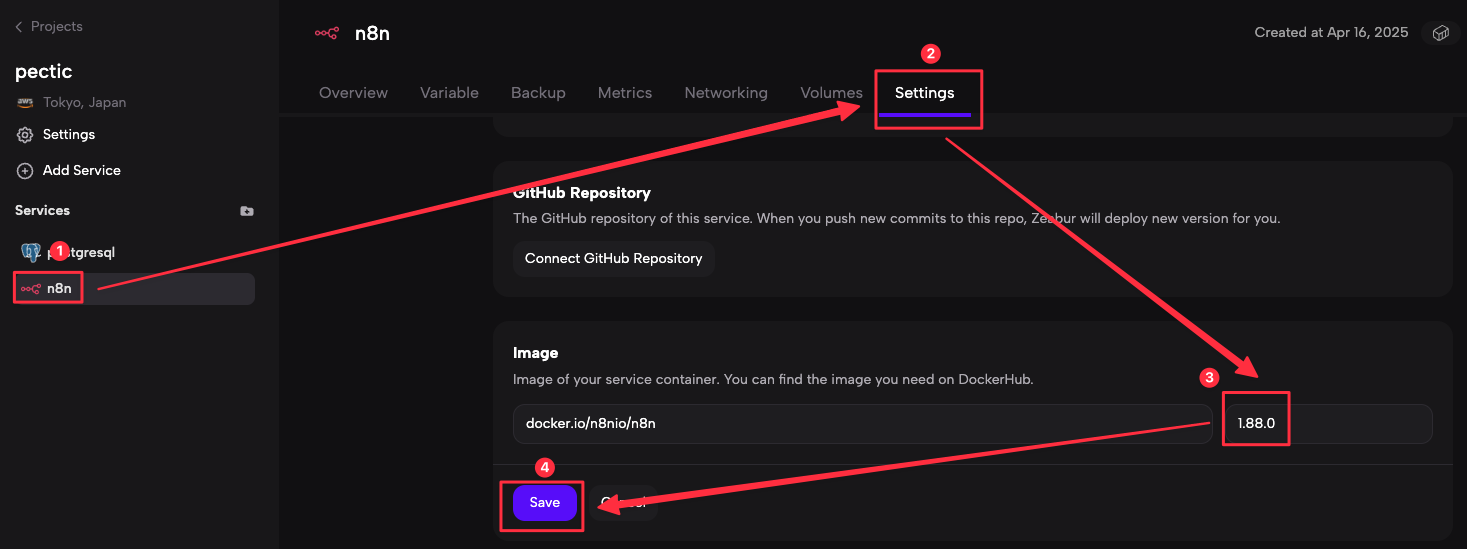1467x549 pixels.
Task: Save the image settings
Action: coord(545,503)
